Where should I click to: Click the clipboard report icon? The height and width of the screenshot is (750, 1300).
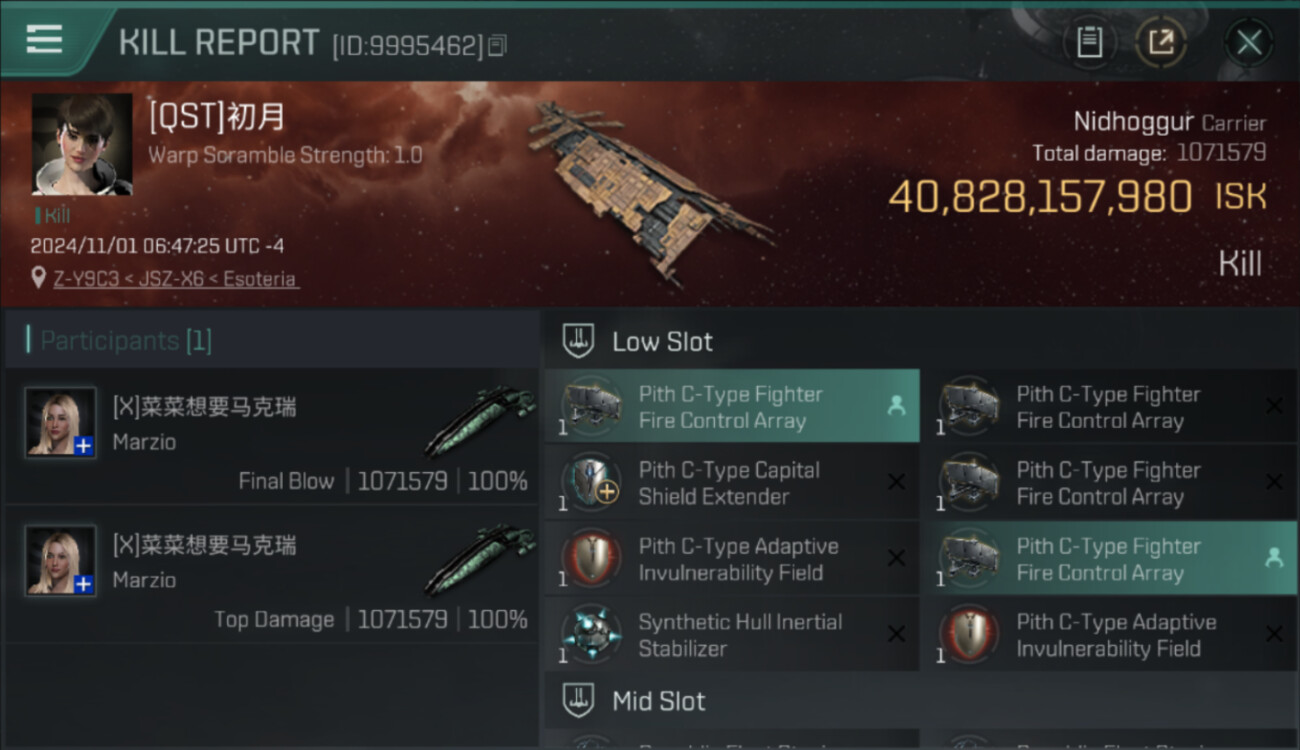tap(1089, 42)
